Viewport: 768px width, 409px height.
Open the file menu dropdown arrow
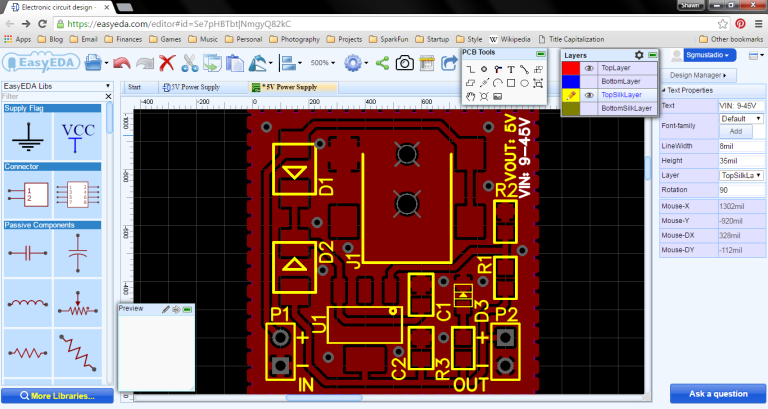tap(106, 63)
